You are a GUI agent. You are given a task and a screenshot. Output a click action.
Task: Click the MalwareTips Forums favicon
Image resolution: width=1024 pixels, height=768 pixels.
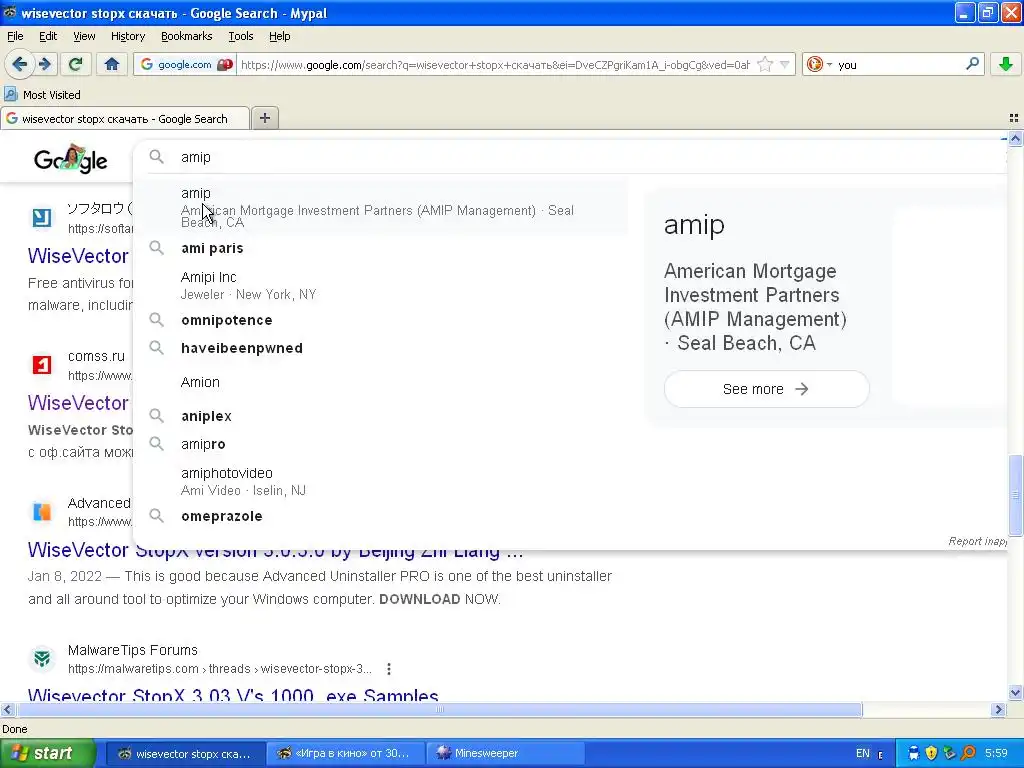42,658
